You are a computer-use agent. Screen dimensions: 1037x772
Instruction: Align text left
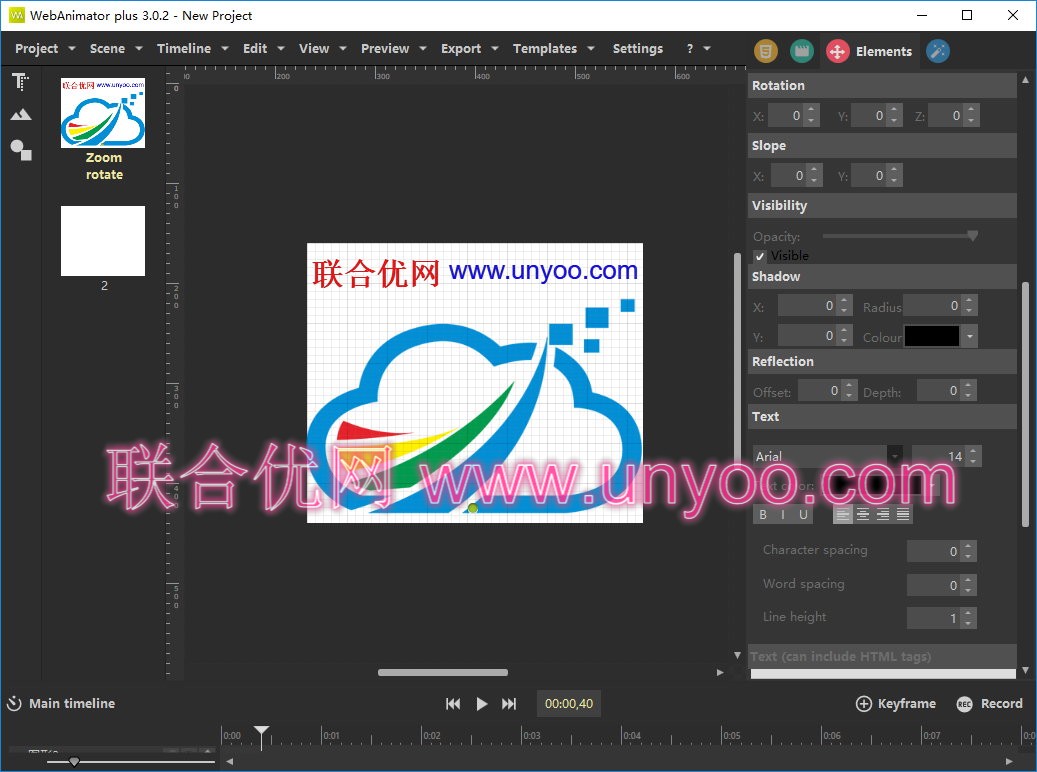pyautogui.click(x=842, y=515)
